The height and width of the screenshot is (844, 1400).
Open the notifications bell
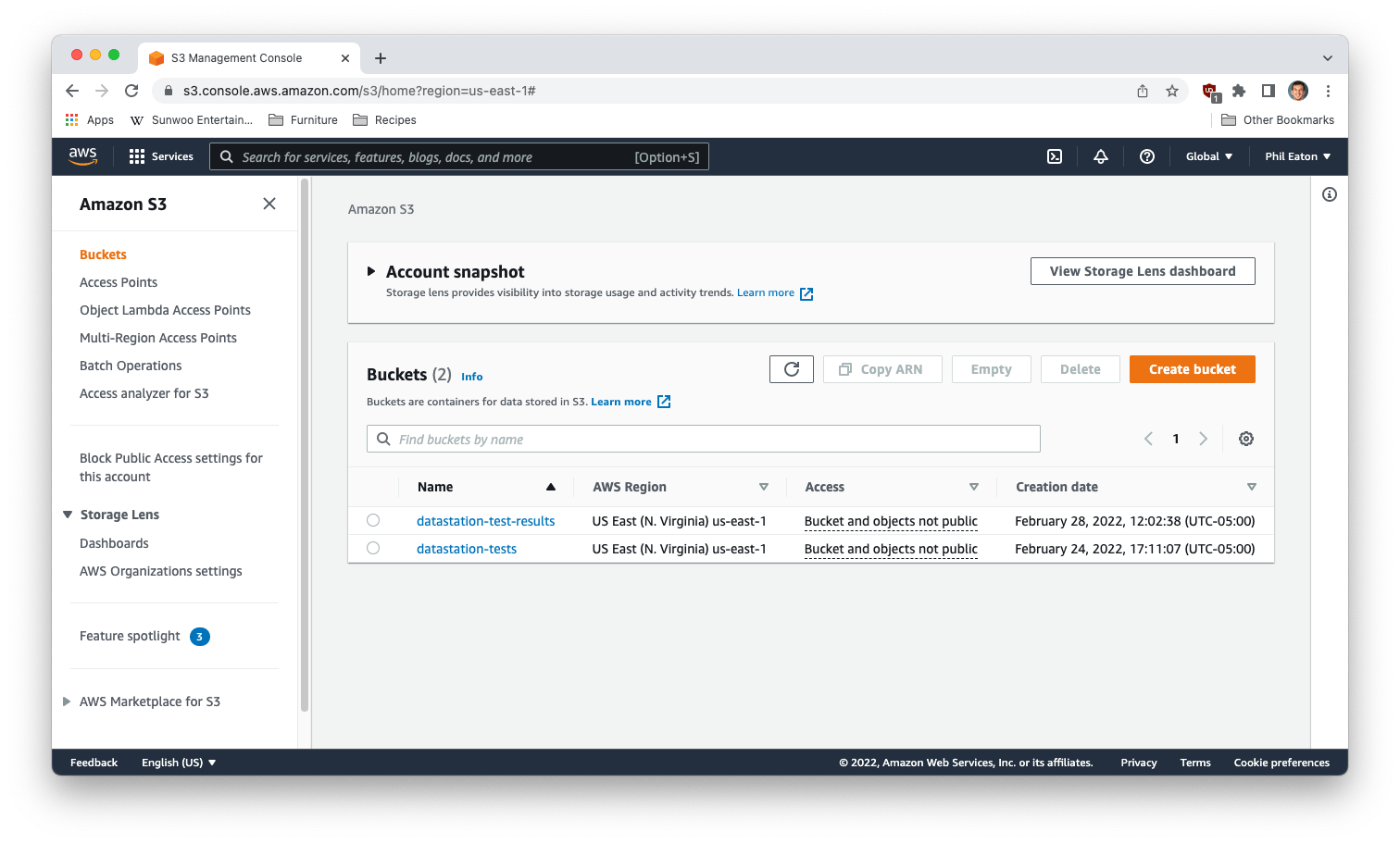1100,156
